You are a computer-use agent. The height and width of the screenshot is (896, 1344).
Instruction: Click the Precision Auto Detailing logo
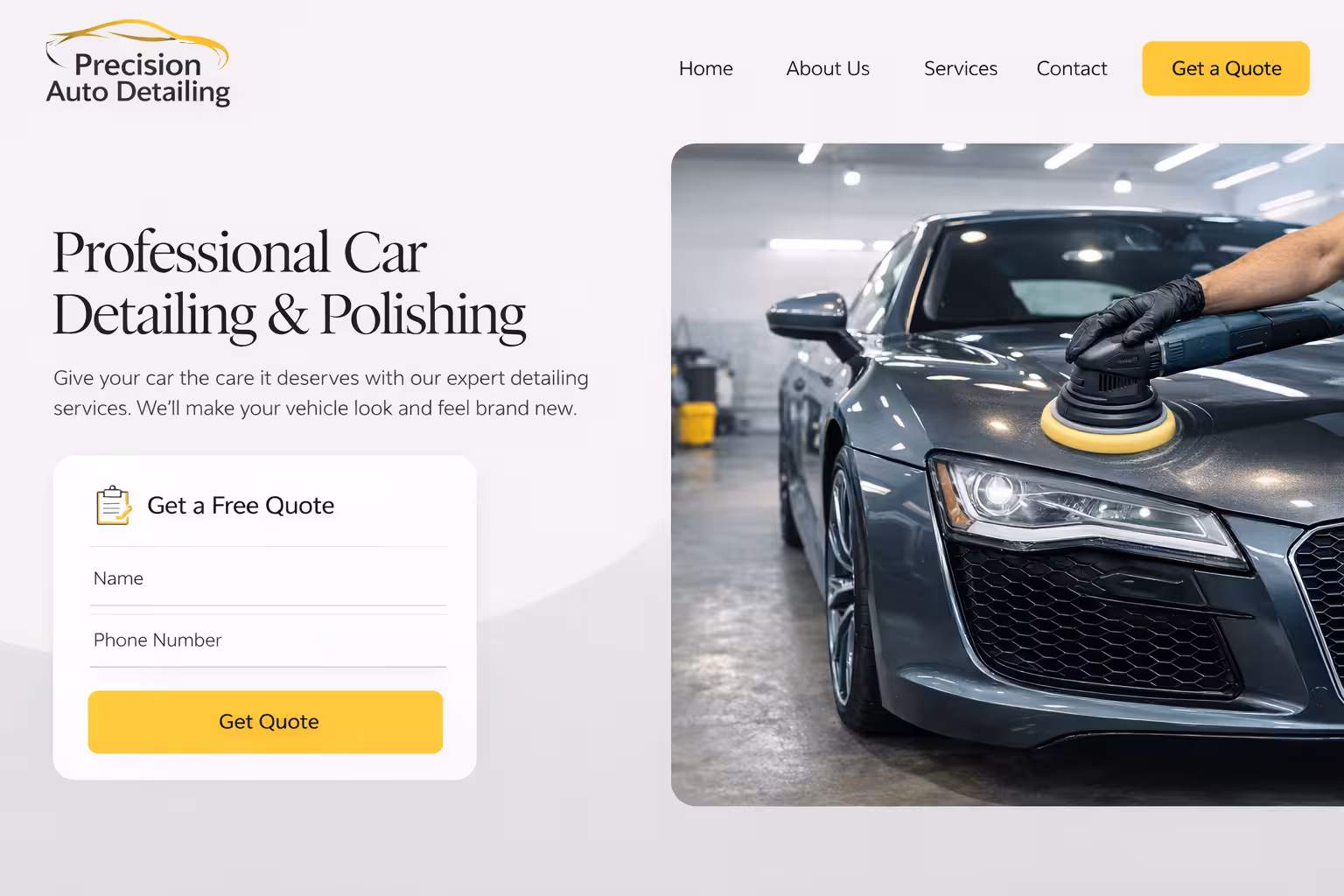[137, 64]
